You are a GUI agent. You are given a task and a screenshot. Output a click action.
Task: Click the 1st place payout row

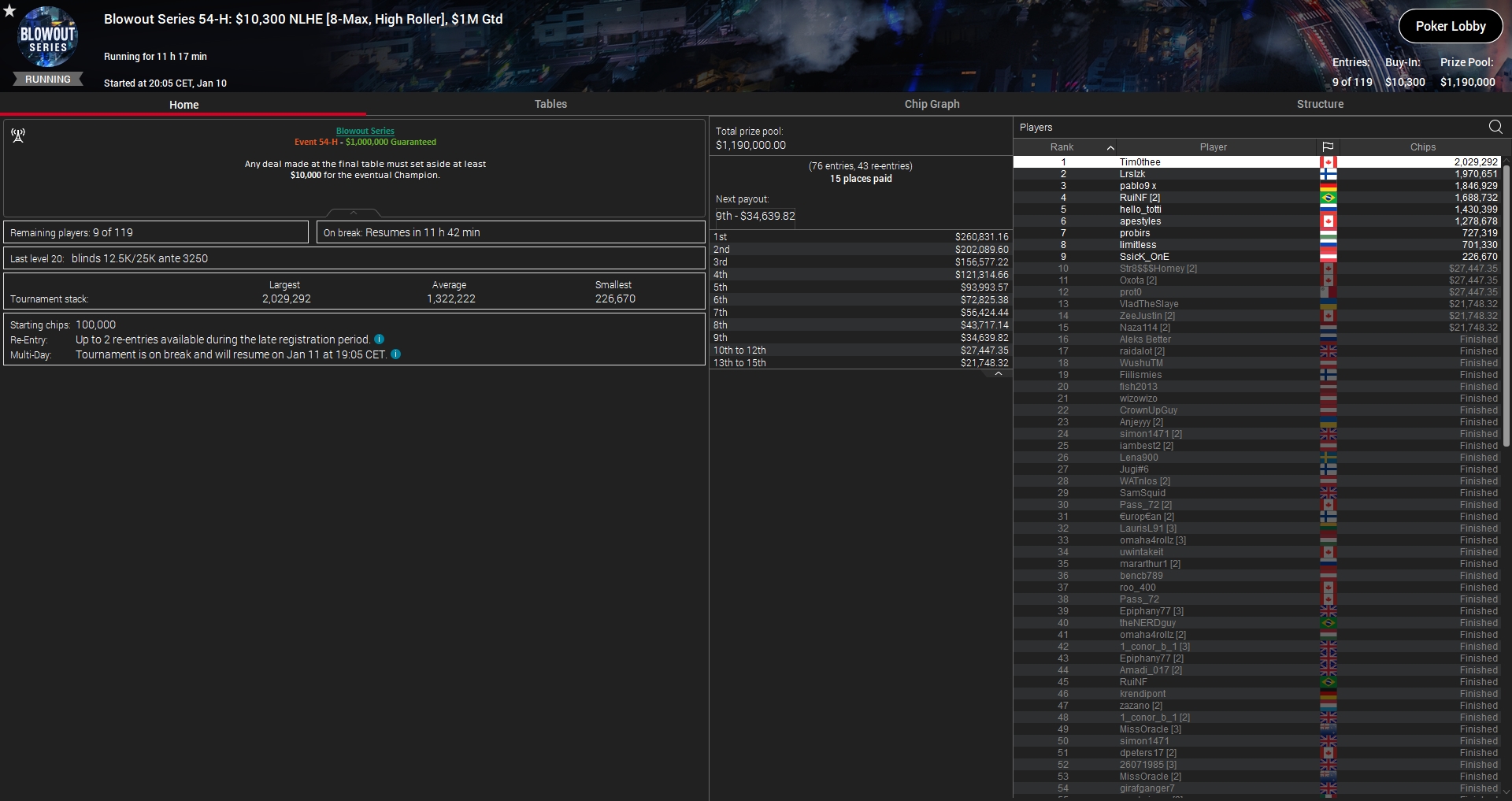(861, 237)
